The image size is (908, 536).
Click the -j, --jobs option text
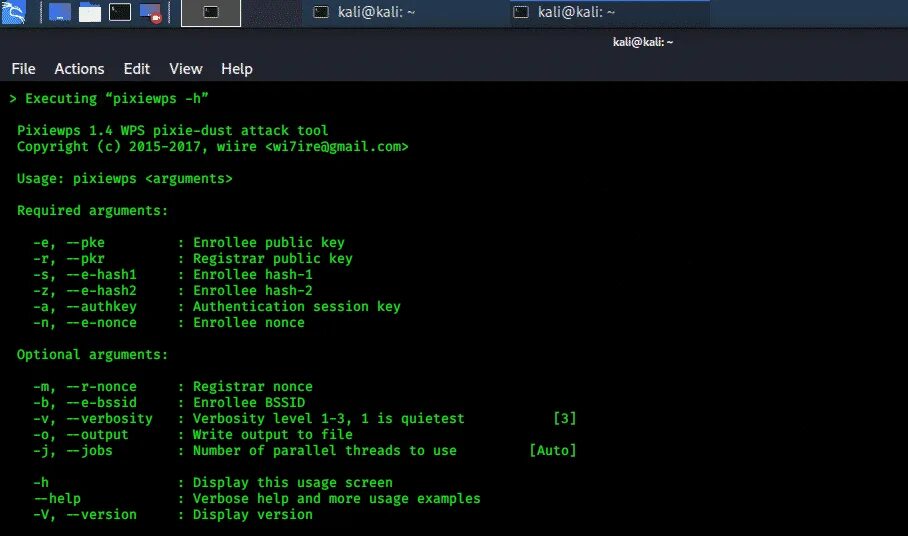[x=72, y=451]
